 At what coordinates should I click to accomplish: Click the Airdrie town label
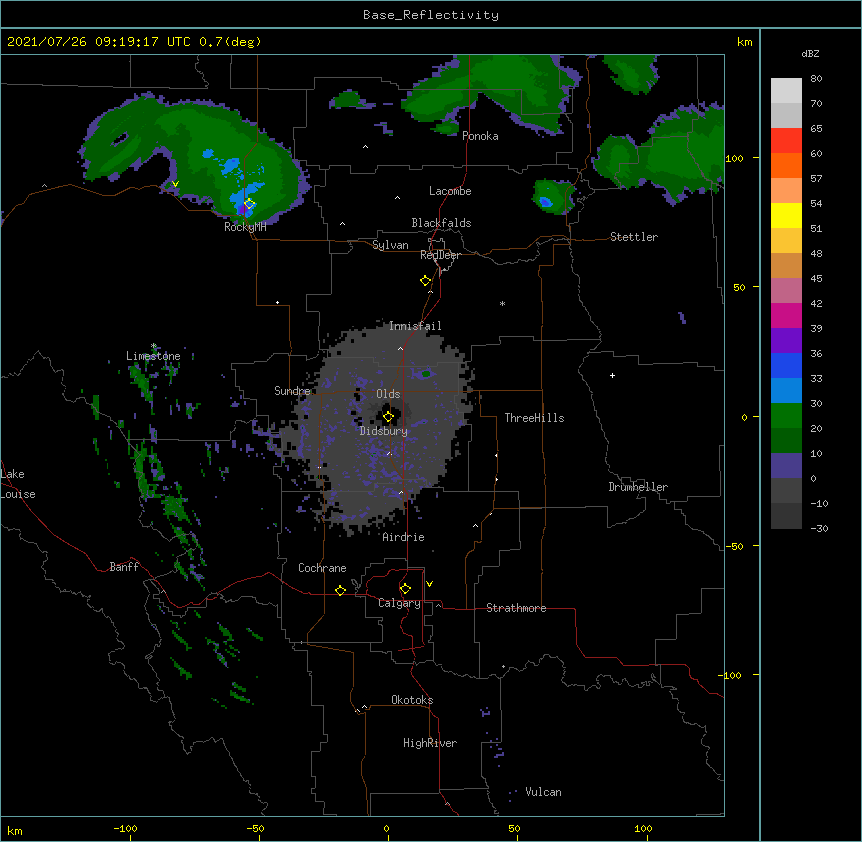tap(403, 537)
